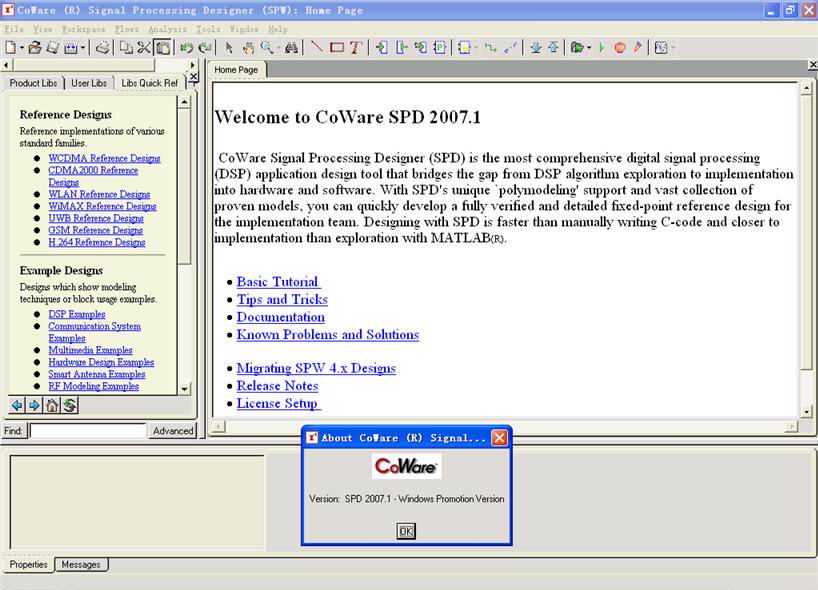Screen dimensions: 818x590
Task: Select the hand pan tool
Action: tap(248, 48)
